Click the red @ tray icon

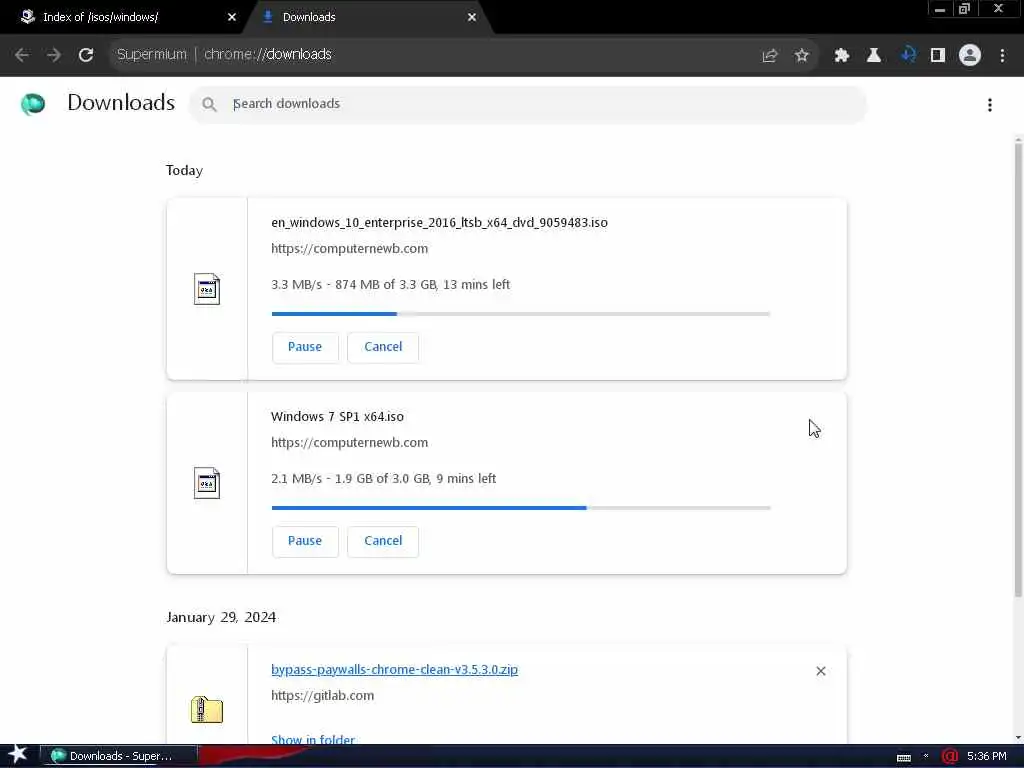950,756
